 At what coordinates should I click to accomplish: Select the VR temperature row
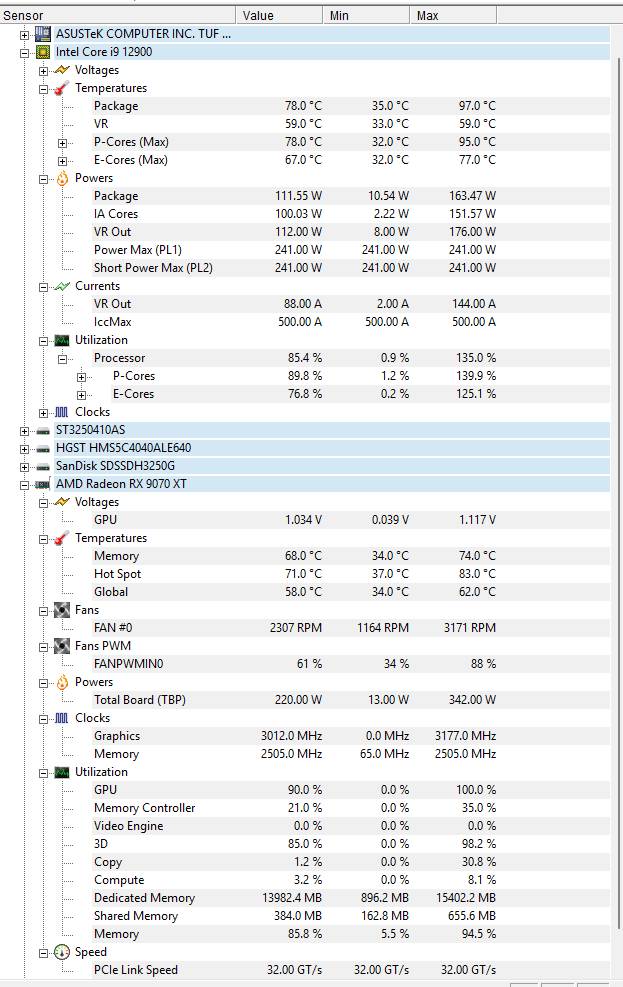click(351, 124)
